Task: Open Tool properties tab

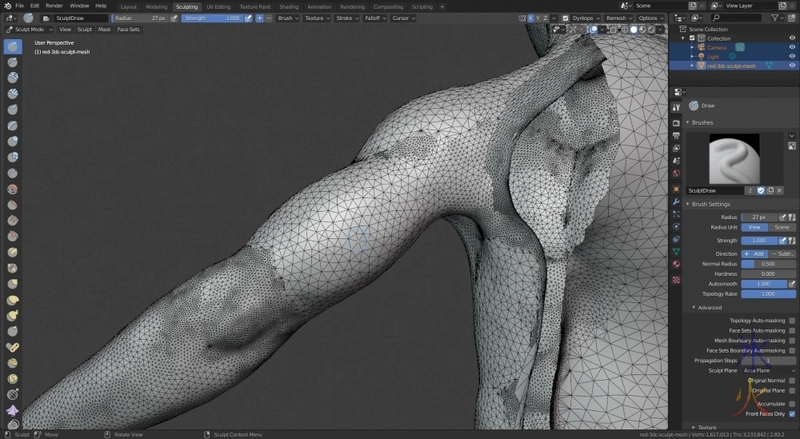Action: 676,107
